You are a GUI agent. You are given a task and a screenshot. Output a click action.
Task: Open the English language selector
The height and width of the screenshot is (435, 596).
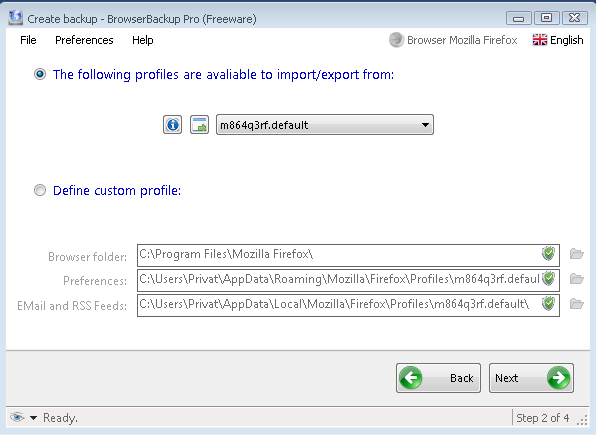point(558,40)
